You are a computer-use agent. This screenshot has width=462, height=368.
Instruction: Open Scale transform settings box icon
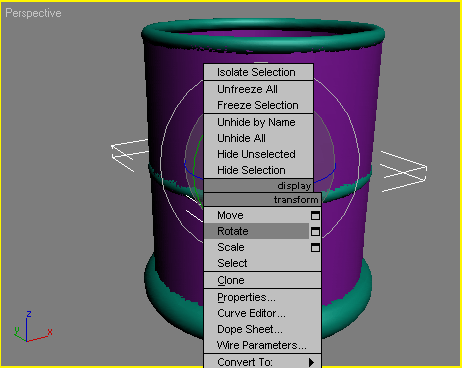[x=315, y=247]
